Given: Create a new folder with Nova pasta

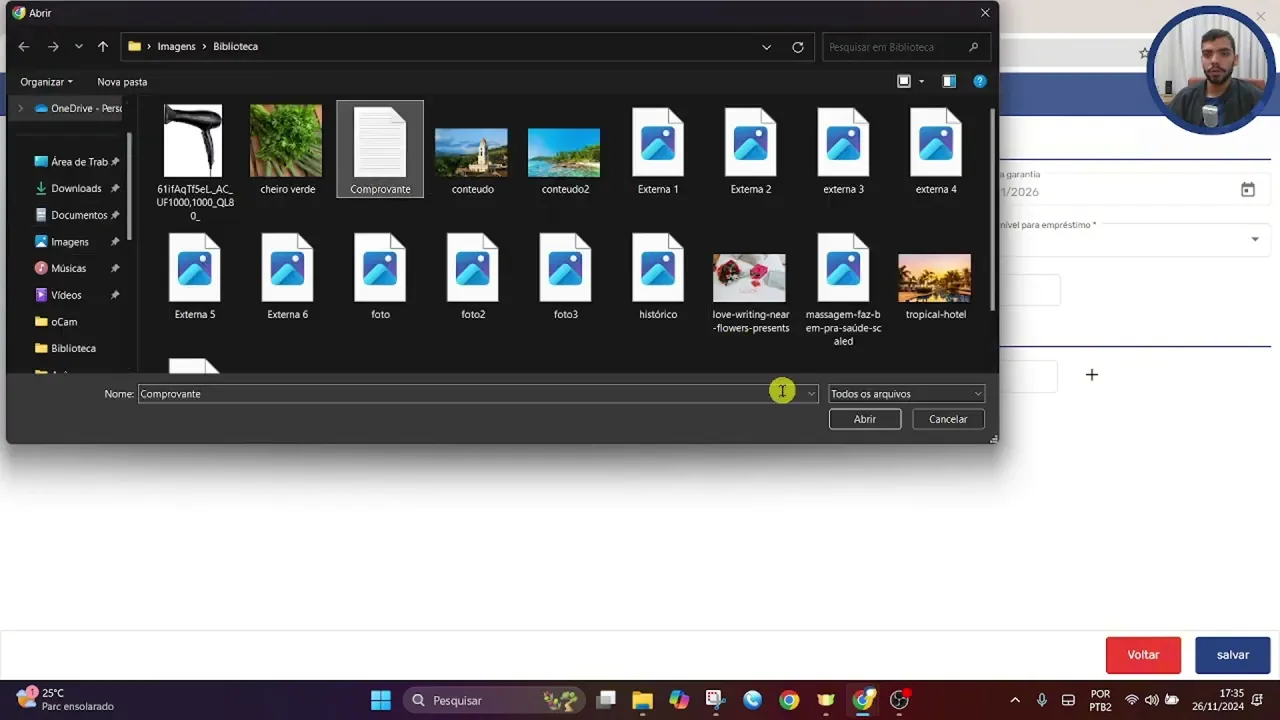Looking at the screenshot, I should [x=122, y=82].
